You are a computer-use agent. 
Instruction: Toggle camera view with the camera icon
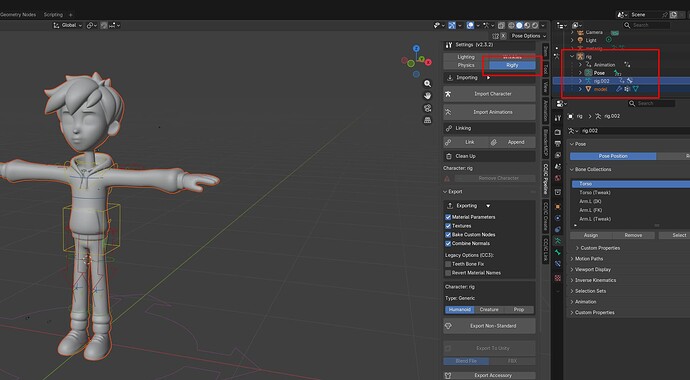pyautogui.click(x=427, y=108)
